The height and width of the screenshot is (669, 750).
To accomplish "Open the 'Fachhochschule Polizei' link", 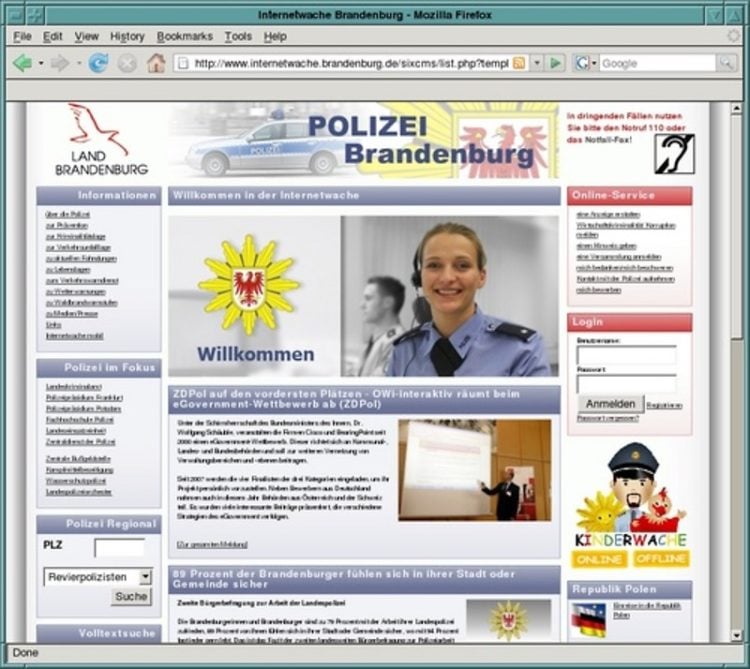I will click(80, 420).
